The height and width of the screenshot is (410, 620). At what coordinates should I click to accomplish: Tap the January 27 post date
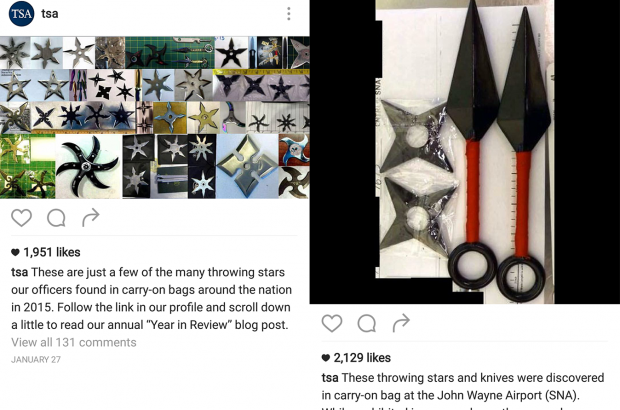pos(36,360)
